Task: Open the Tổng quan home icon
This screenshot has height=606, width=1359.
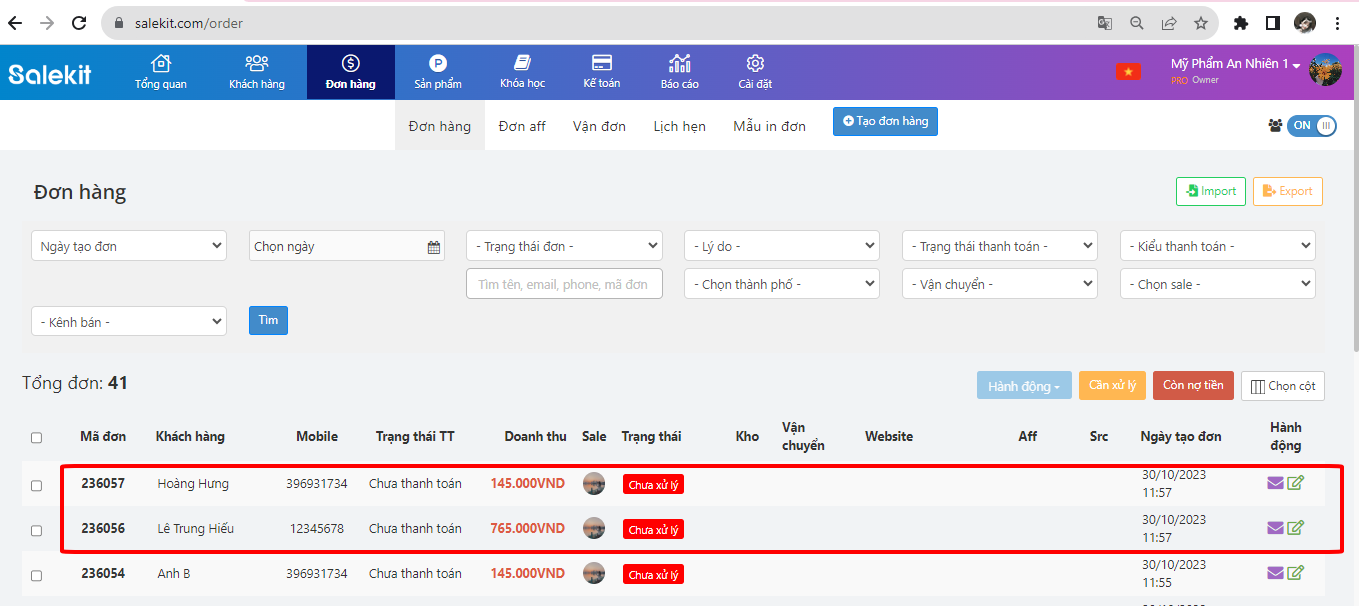Action: click(x=160, y=63)
